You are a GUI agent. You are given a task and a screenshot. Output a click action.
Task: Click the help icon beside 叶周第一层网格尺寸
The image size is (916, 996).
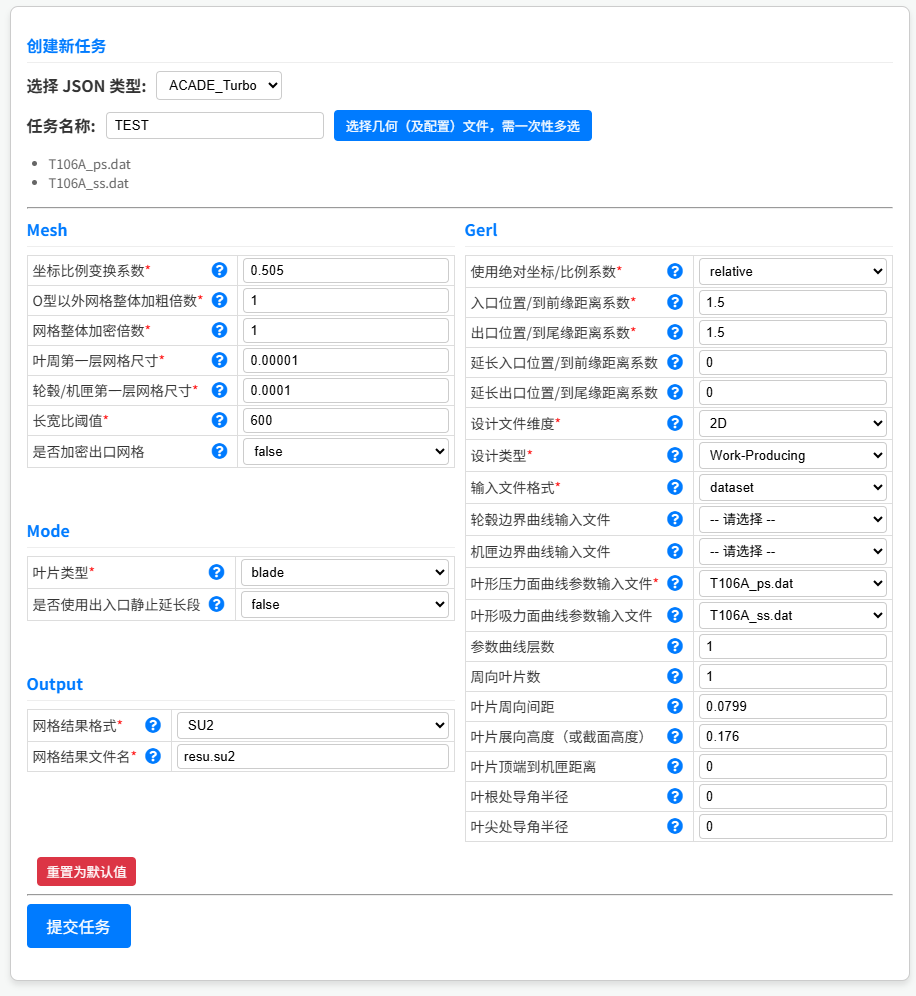219,360
